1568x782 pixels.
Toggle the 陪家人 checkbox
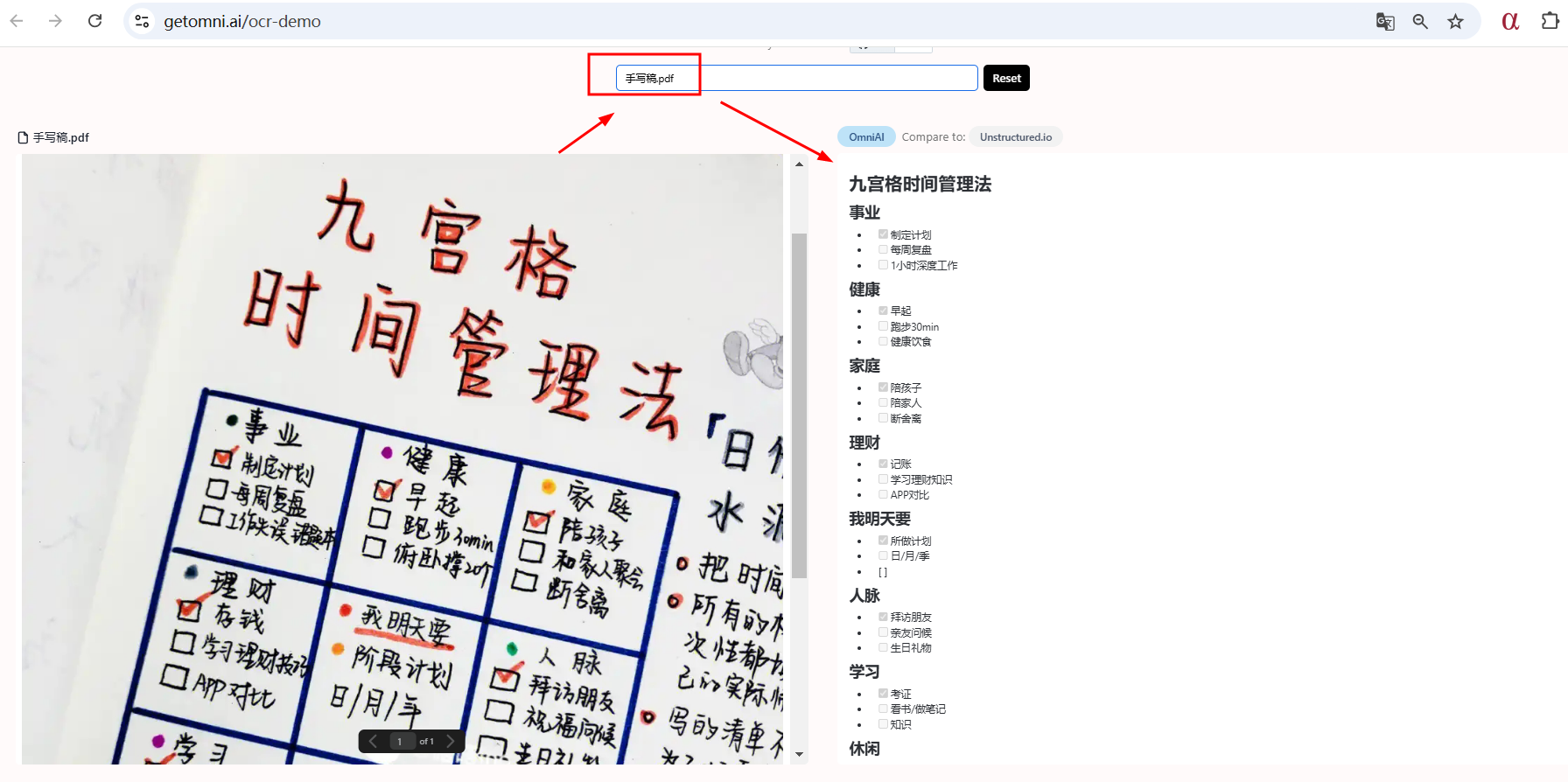[x=883, y=402]
